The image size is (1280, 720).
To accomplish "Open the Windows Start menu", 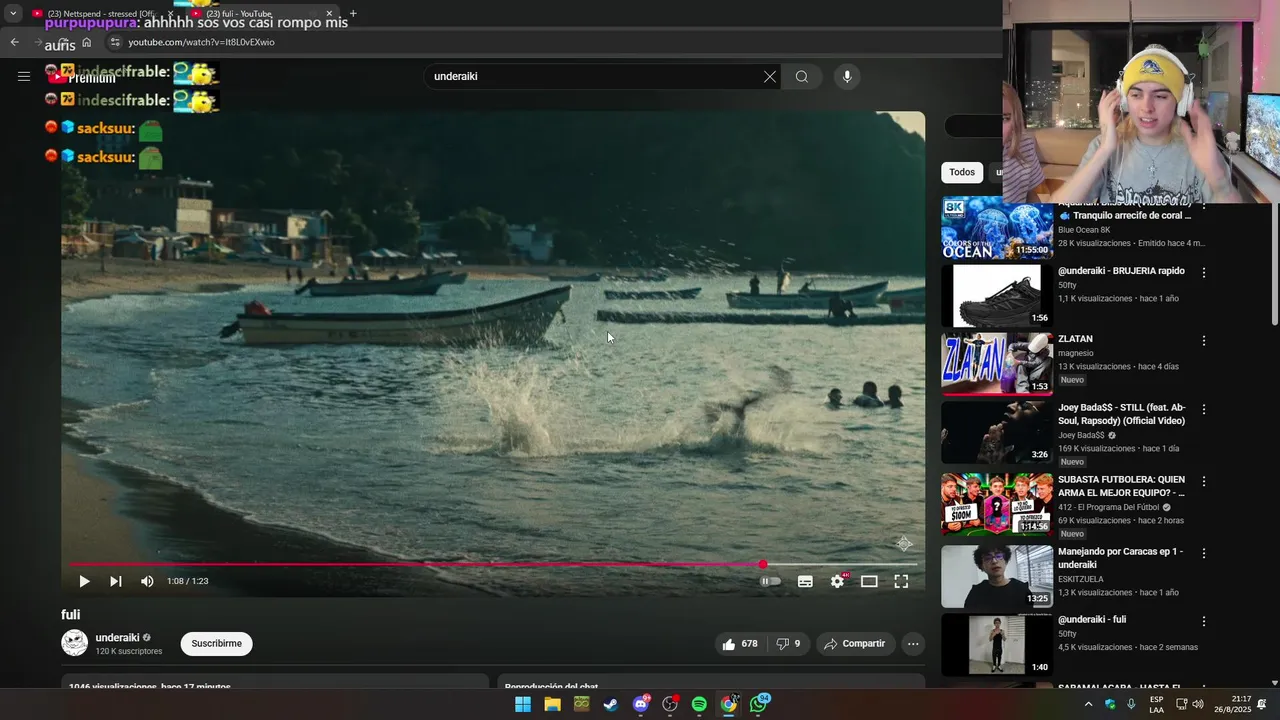I will pyautogui.click(x=523, y=704).
